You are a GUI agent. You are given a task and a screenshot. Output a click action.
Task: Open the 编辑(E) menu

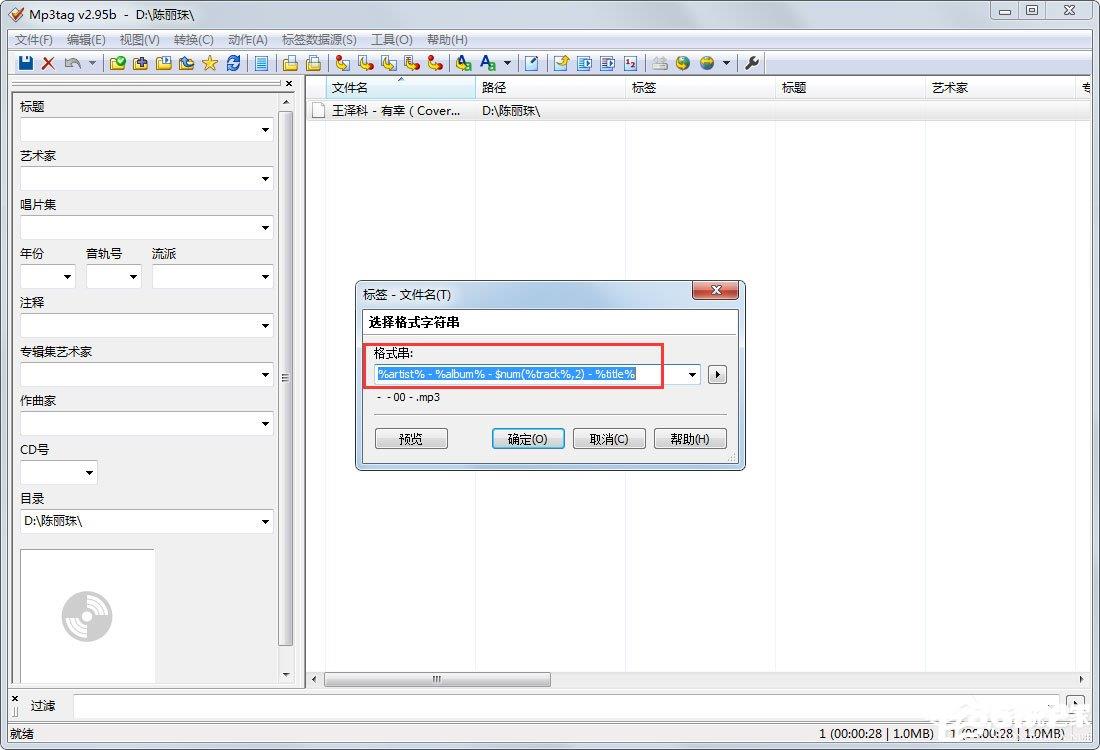pyautogui.click(x=86, y=40)
